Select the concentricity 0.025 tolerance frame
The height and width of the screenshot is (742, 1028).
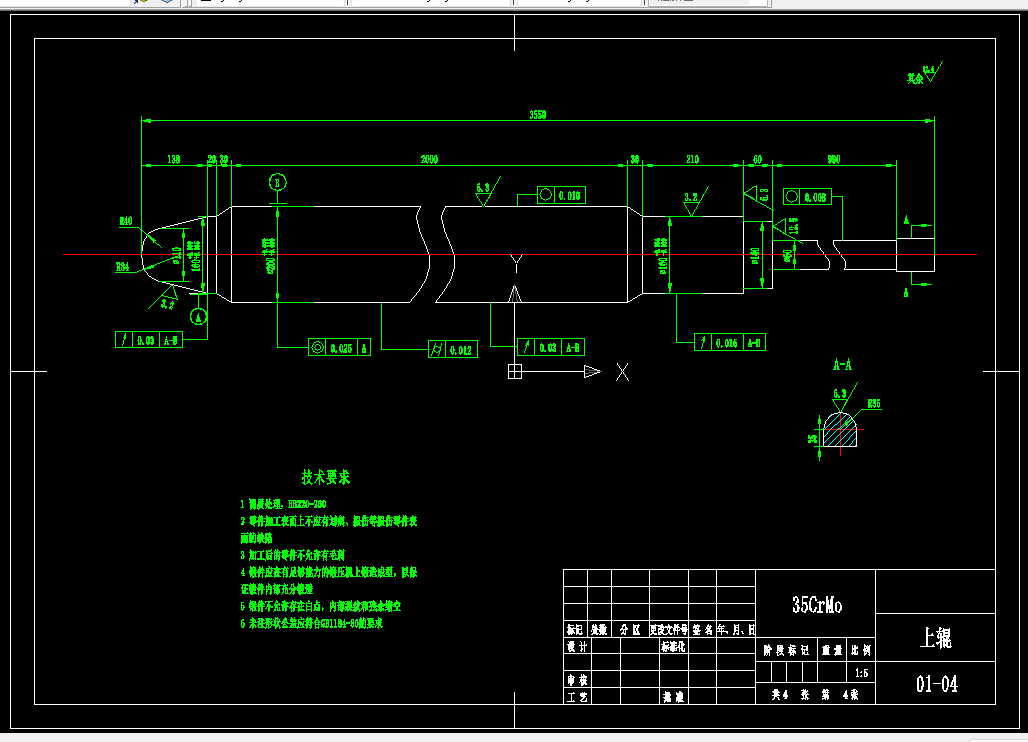pos(340,347)
